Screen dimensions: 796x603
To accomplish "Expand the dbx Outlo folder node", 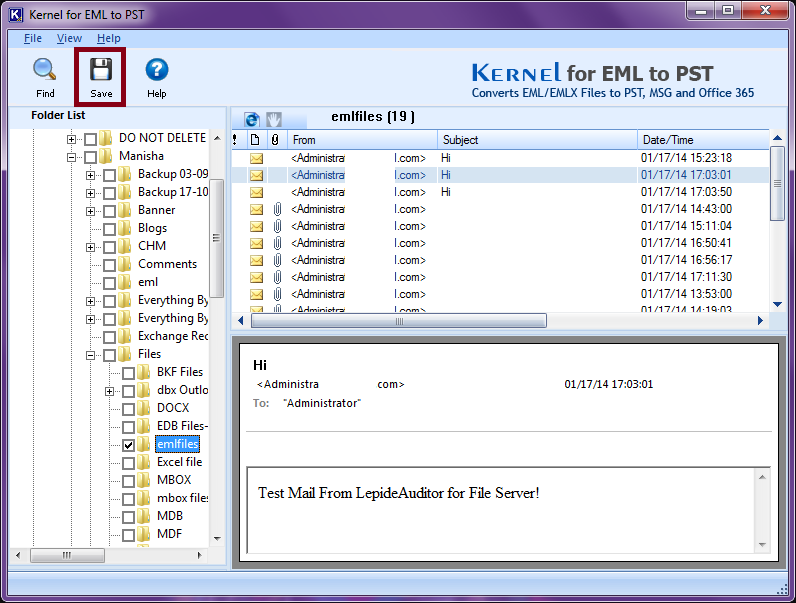I will pos(109,391).
